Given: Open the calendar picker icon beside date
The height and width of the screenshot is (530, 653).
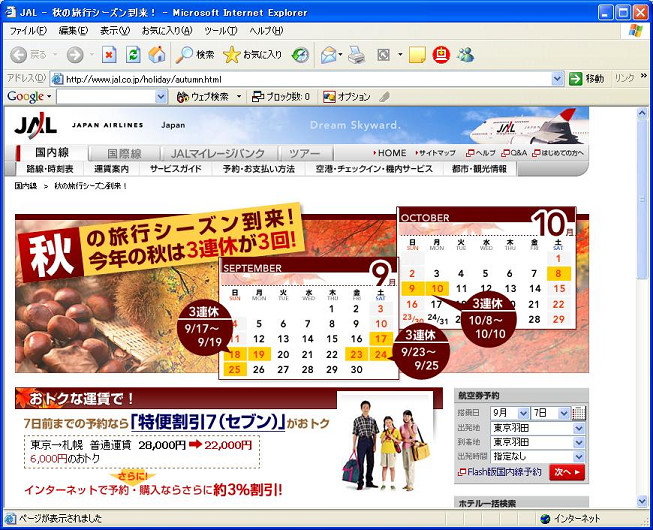Looking at the screenshot, I should [579, 413].
